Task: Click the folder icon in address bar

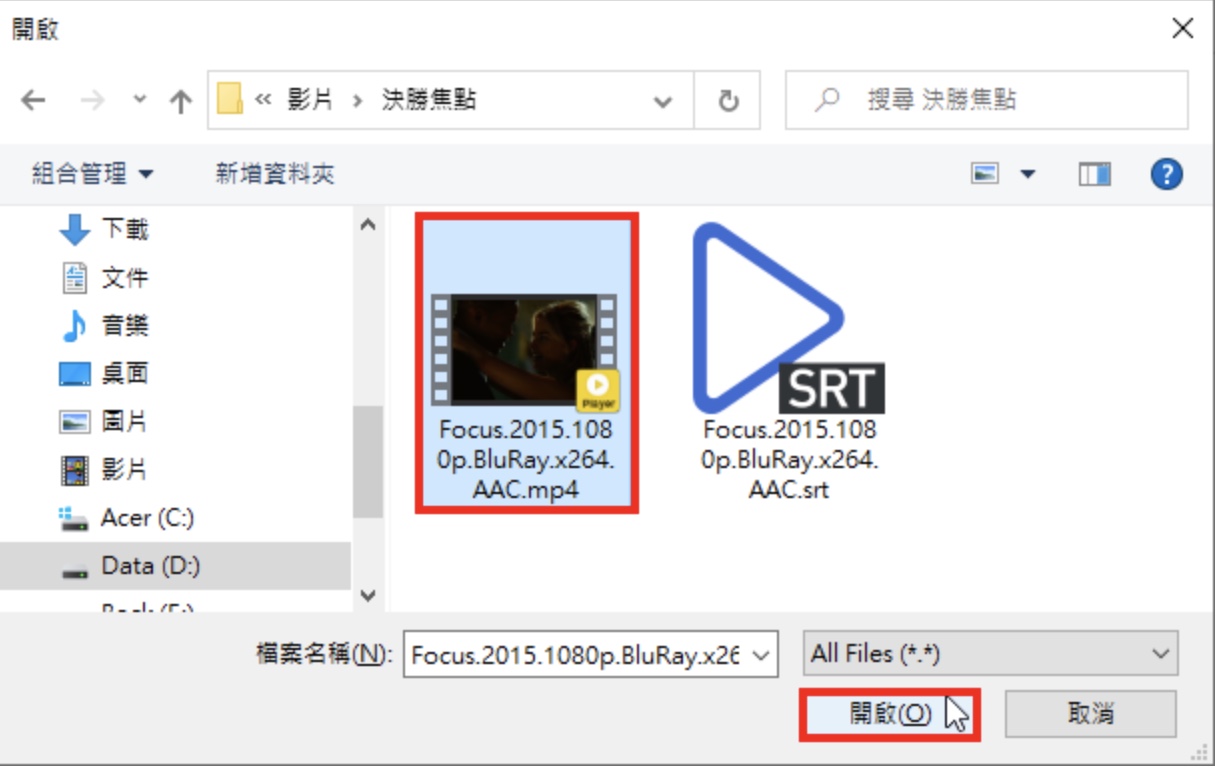Action: [230, 100]
